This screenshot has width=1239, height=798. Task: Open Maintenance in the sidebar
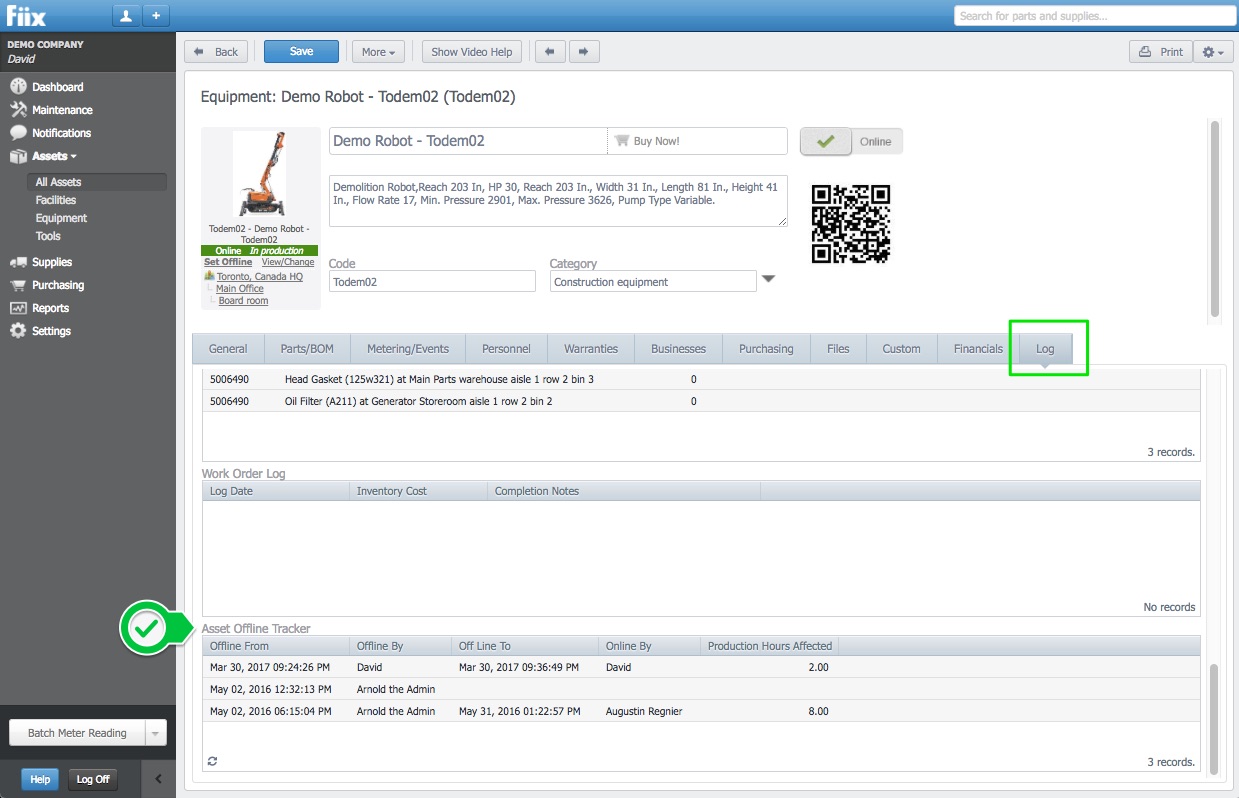coord(62,110)
